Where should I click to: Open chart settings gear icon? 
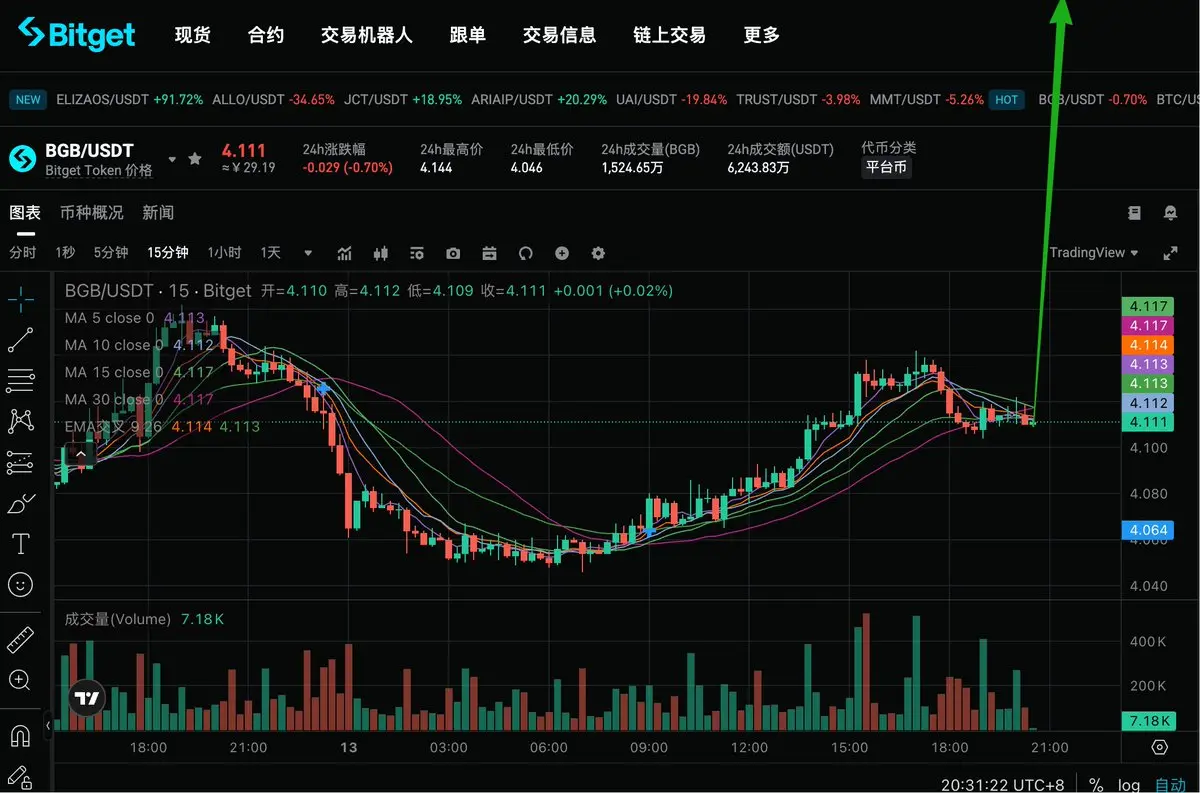click(598, 253)
